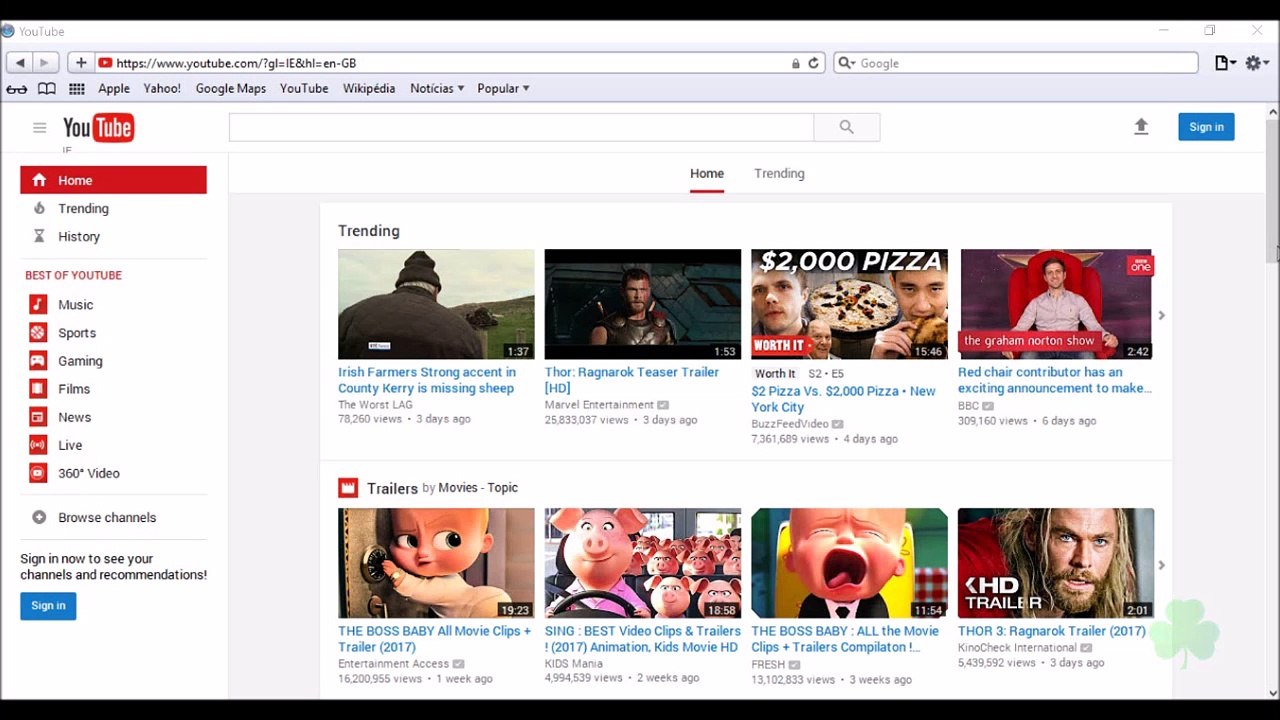Play the Graham Norton Show thumbnail

[1055, 304]
